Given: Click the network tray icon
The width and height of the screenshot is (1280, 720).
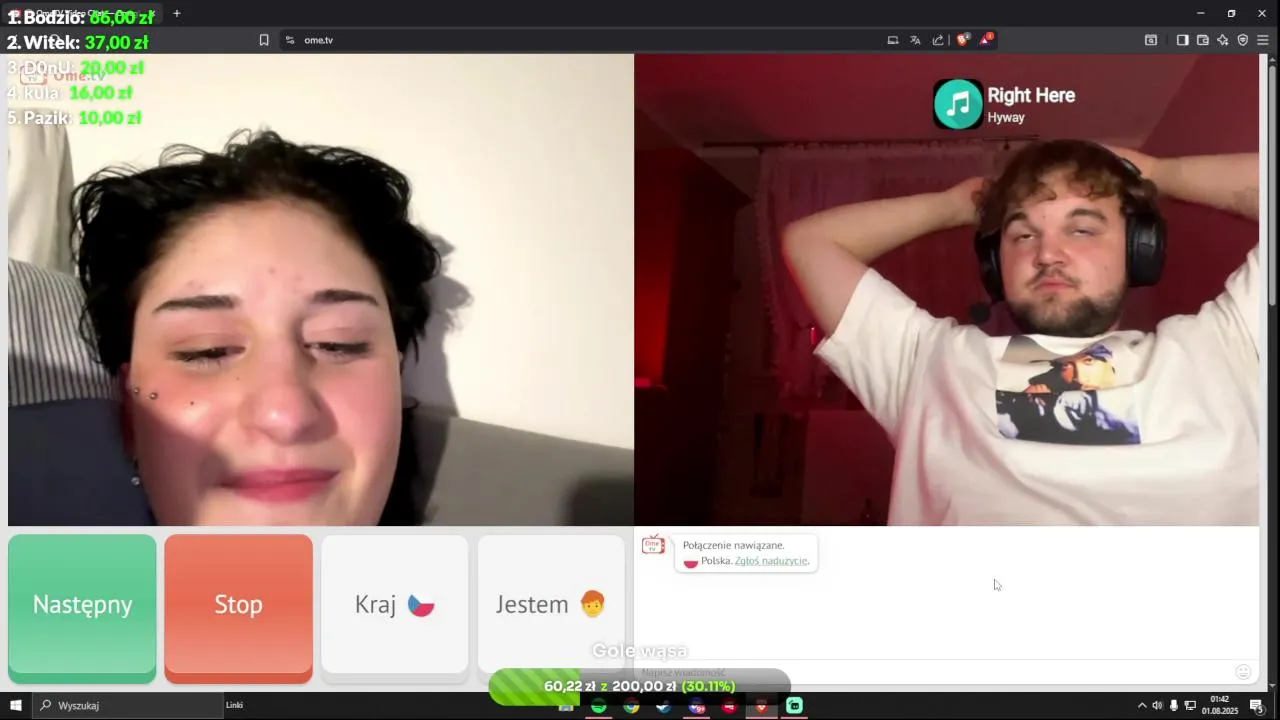Looking at the screenshot, I should point(1190,706).
